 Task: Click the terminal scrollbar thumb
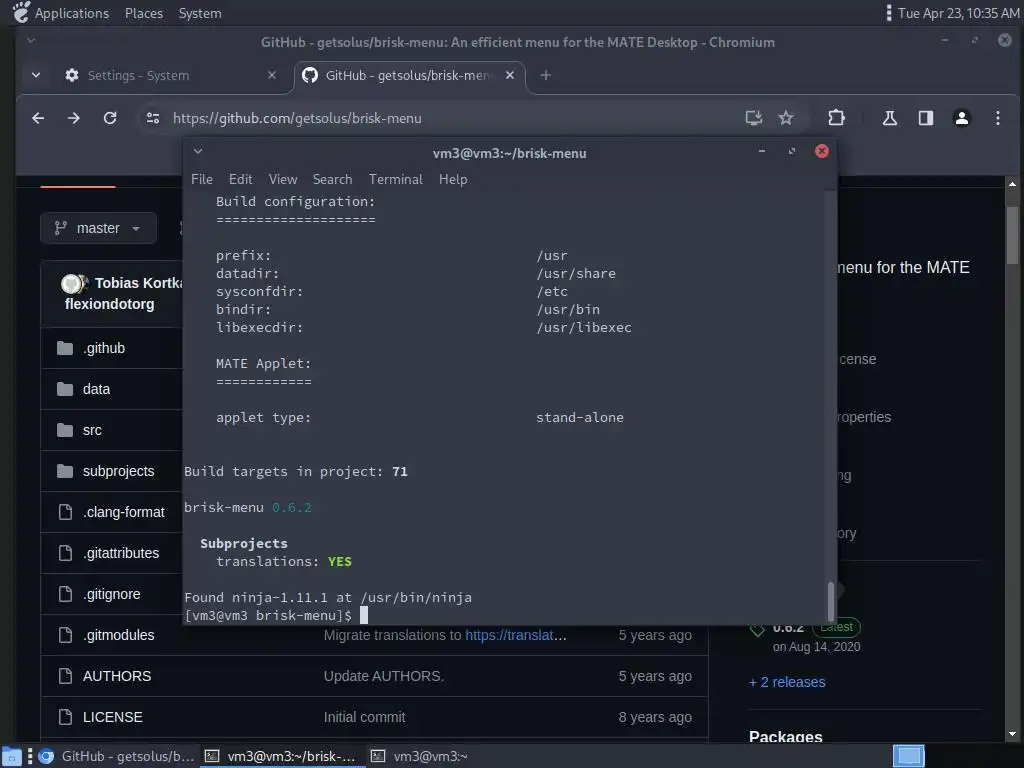click(831, 601)
